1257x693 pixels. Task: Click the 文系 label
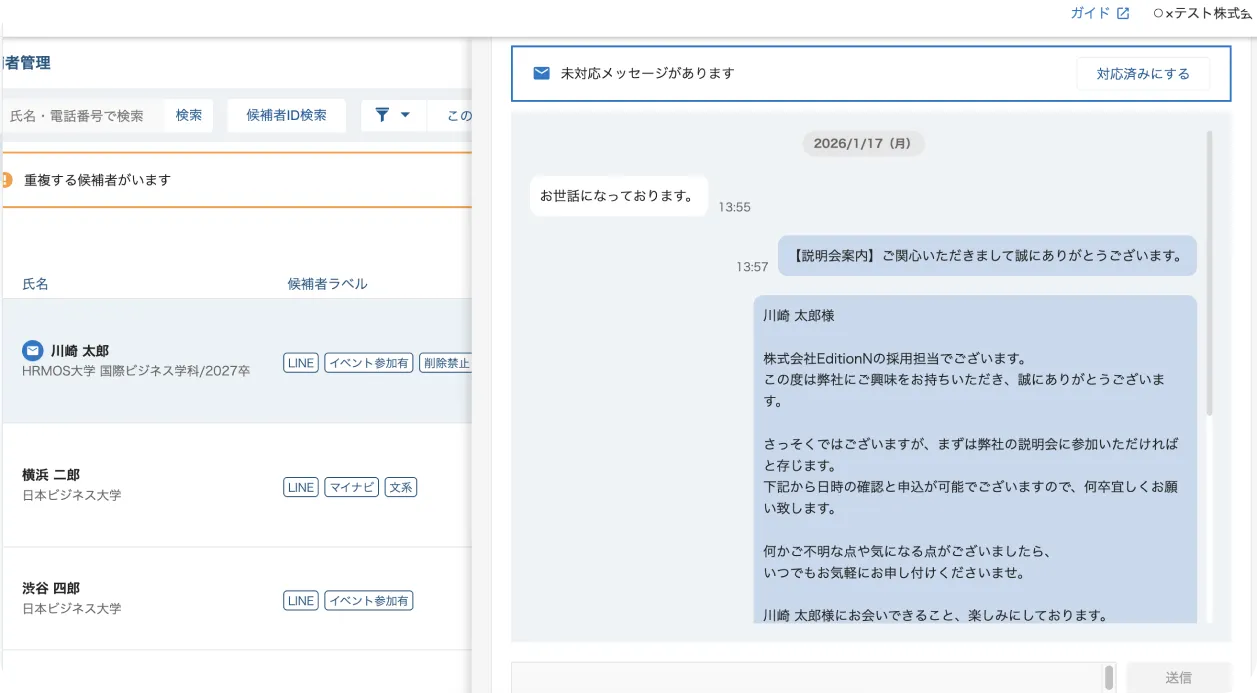[401, 487]
